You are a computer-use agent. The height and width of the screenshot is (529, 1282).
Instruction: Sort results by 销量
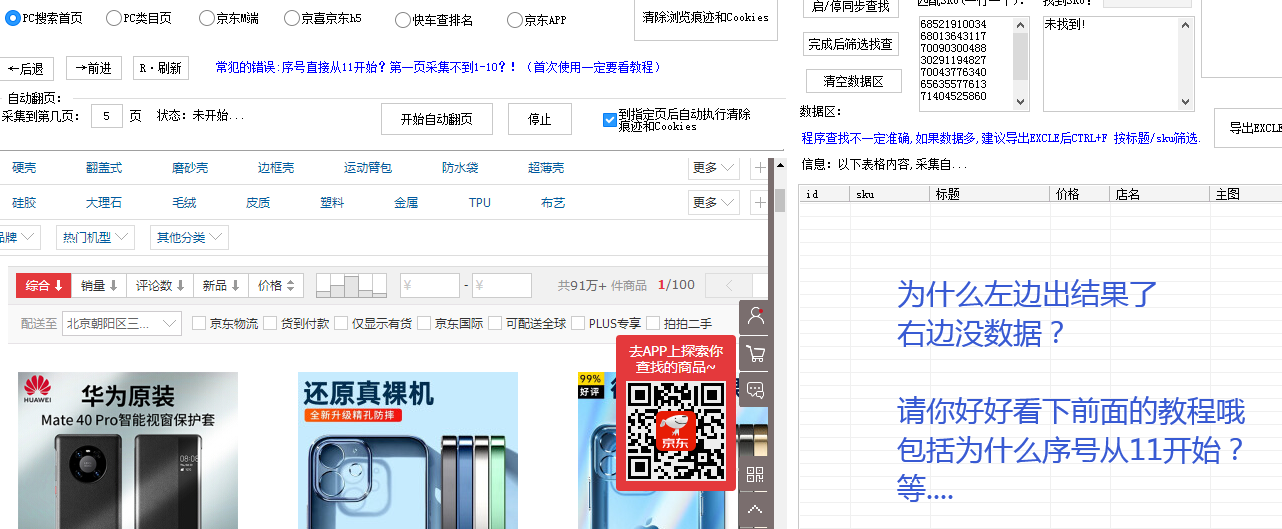pos(99,286)
